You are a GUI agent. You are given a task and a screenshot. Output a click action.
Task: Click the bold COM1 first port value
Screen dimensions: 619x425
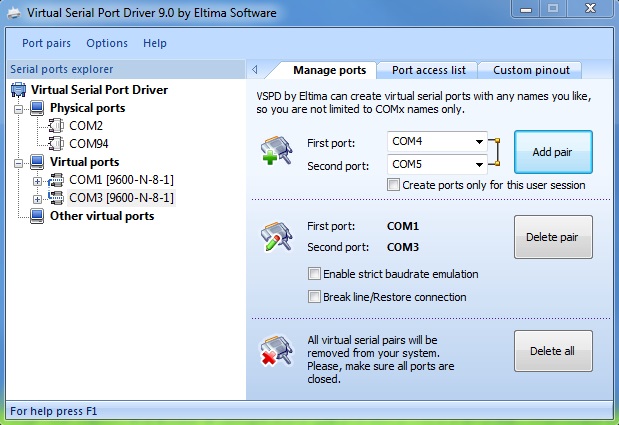[403, 226]
